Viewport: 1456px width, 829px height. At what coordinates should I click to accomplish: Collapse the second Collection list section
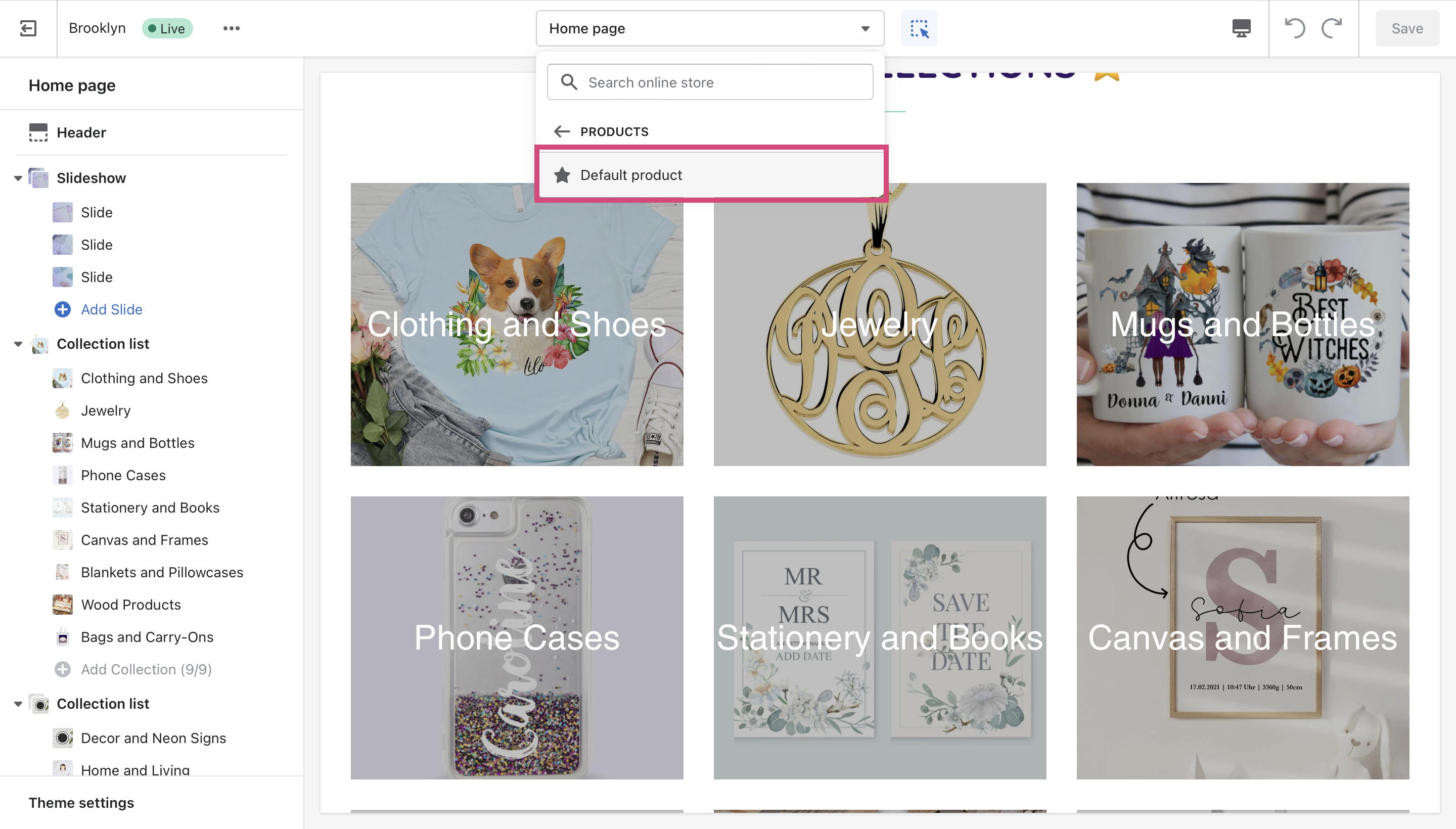pos(18,704)
